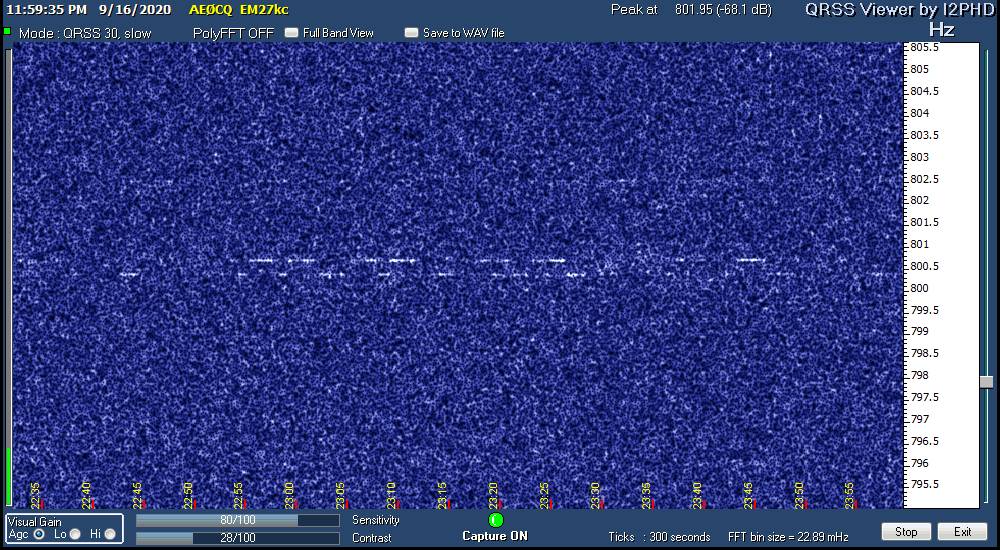Click the Exit button
This screenshot has width=1000, height=550.
click(x=962, y=531)
